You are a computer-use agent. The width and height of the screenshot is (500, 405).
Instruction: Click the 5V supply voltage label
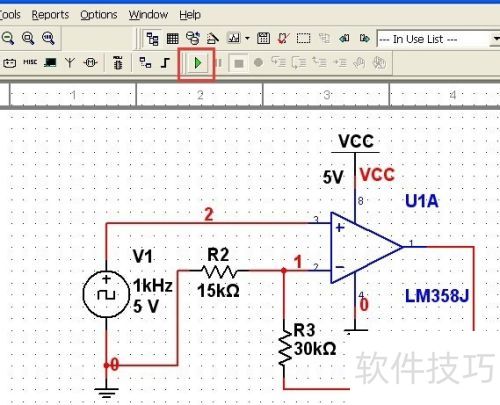(333, 177)
